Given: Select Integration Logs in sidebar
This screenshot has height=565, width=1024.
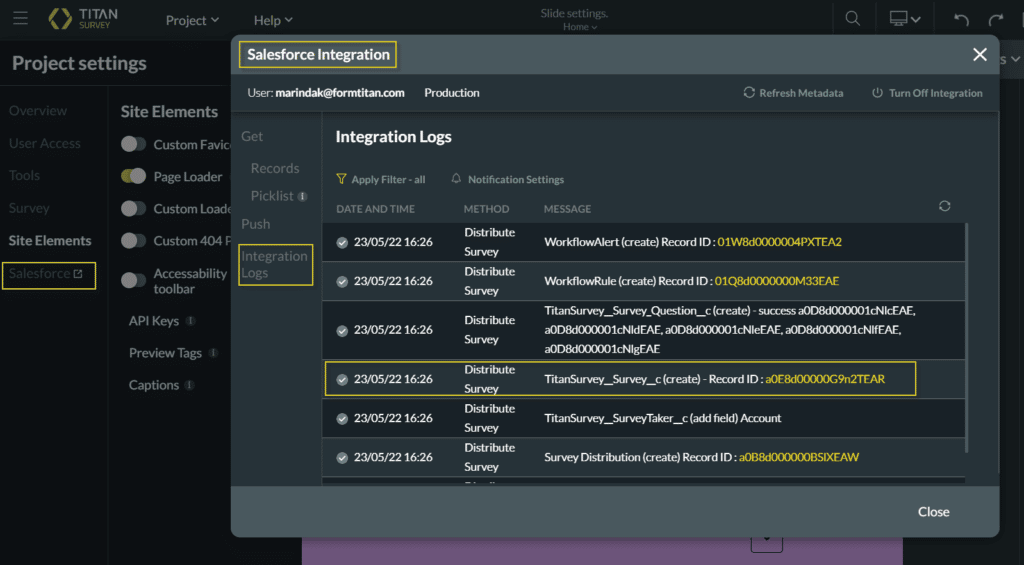Looking at the screenshot, I should 274,264.
